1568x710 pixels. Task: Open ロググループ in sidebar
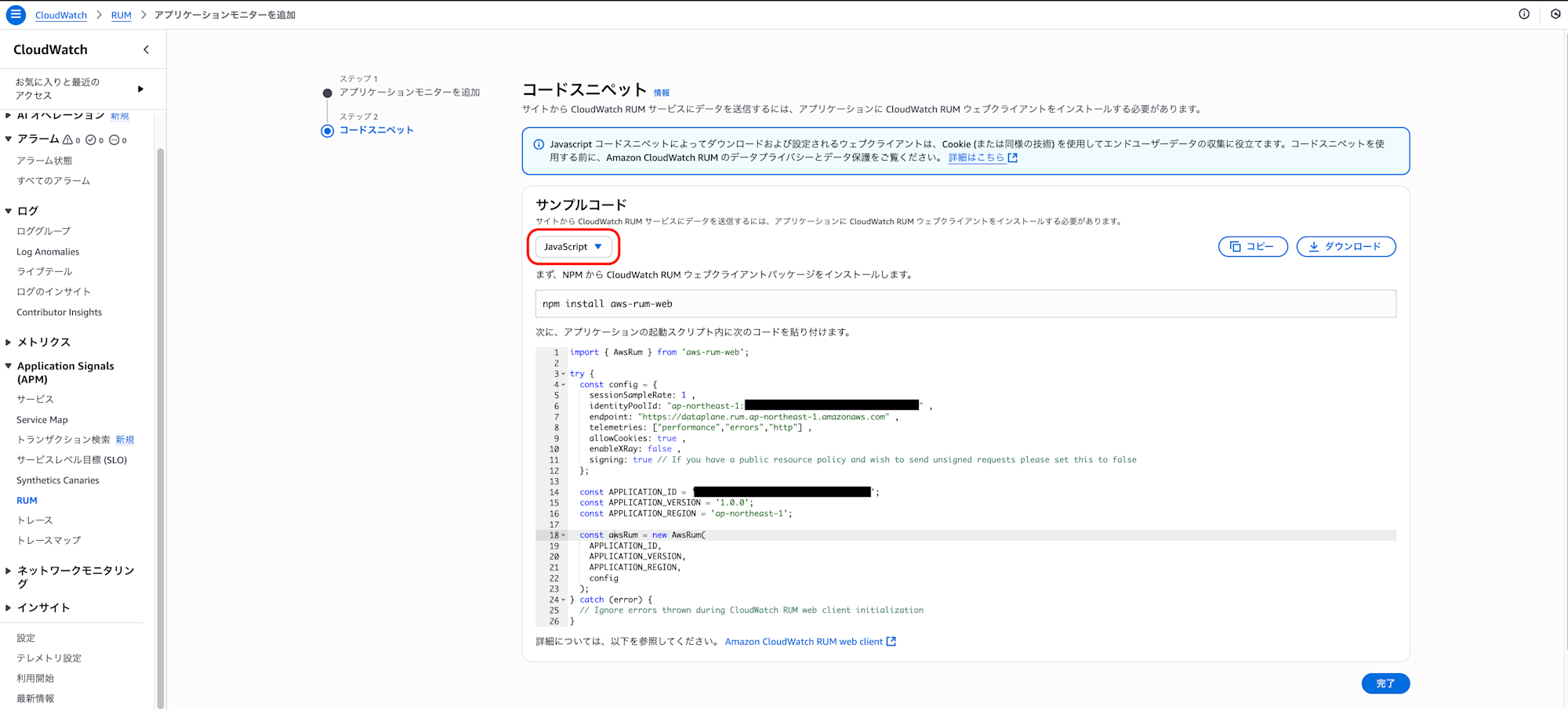click(44, 231)
